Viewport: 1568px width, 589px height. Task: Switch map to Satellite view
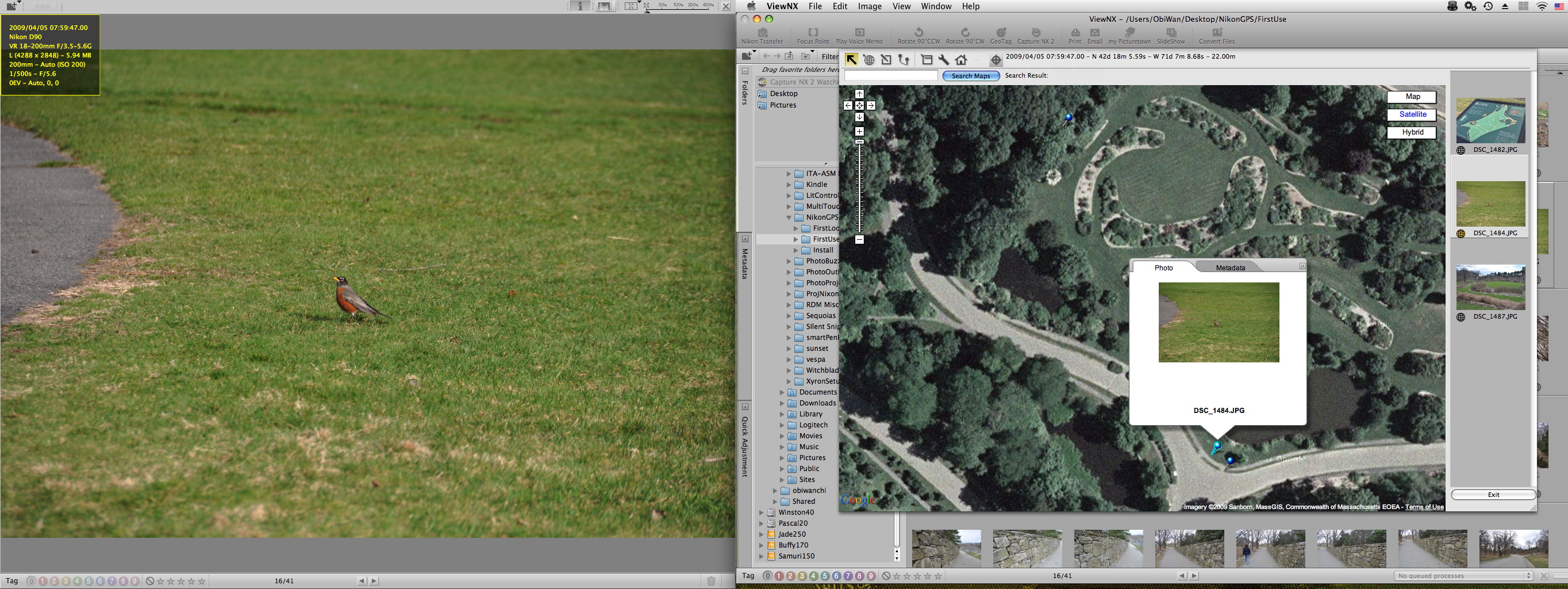[x=1412, y=114]
